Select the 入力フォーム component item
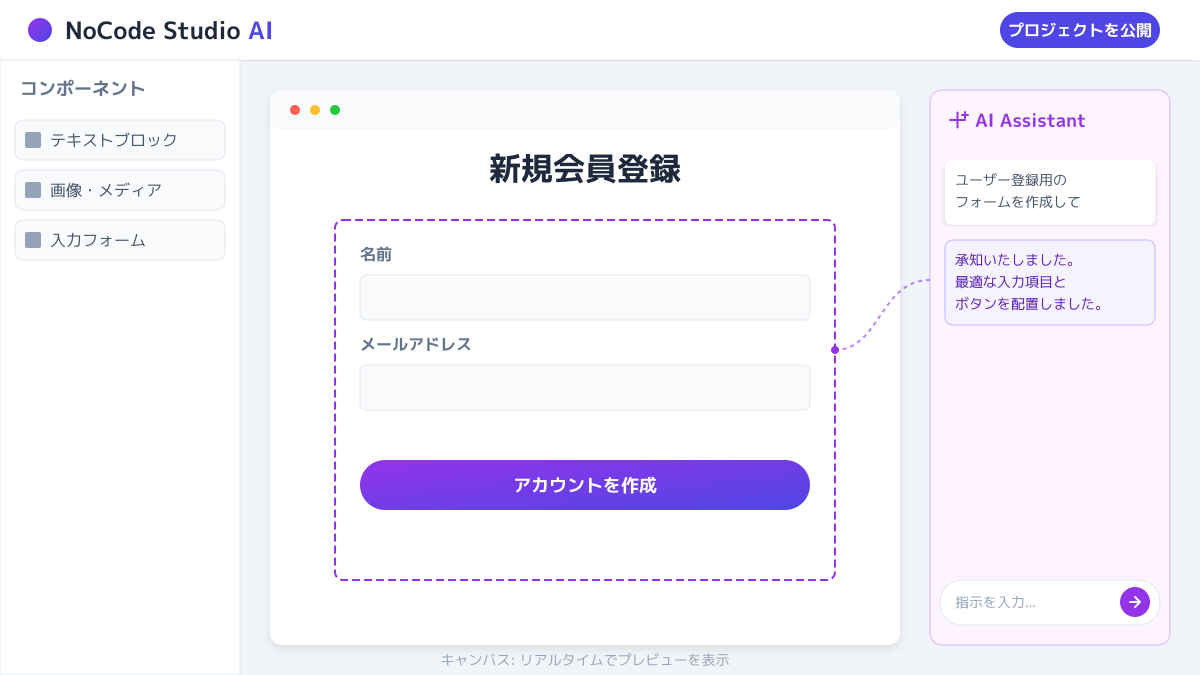 click(x=120, y=240)
